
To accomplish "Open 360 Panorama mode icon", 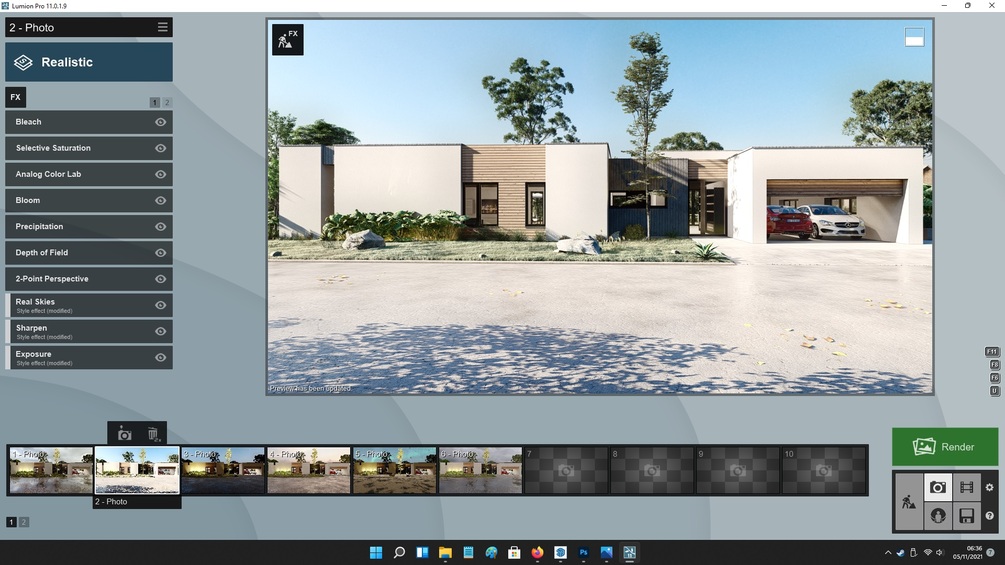I will [x=938, y=516].
